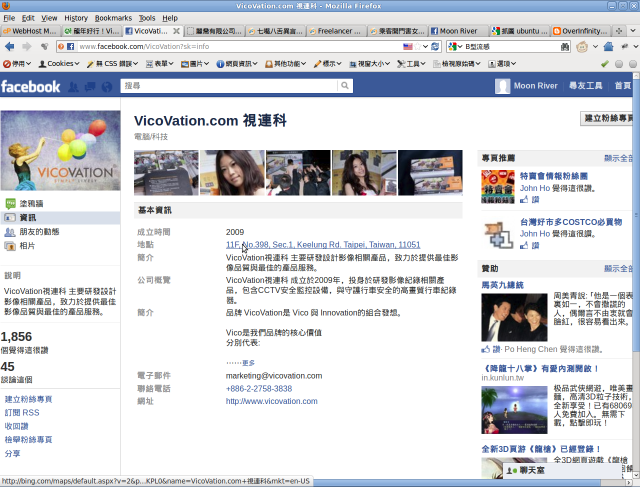Click the green checkmark web developer icon
640x487 pixels.
(x=605, y=64)
